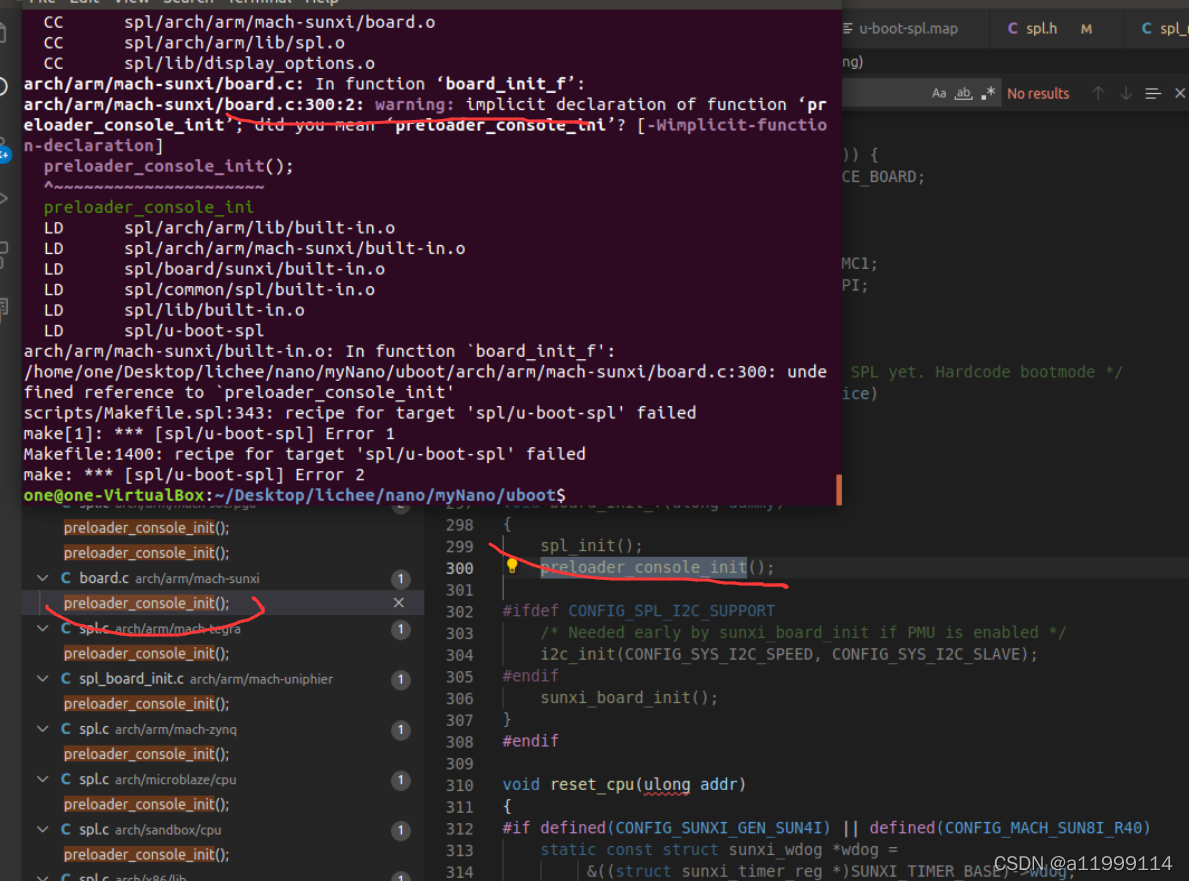Collapse spl_board_init.c search result group
Screen dimensions: 1189x881
coord(43,679)
